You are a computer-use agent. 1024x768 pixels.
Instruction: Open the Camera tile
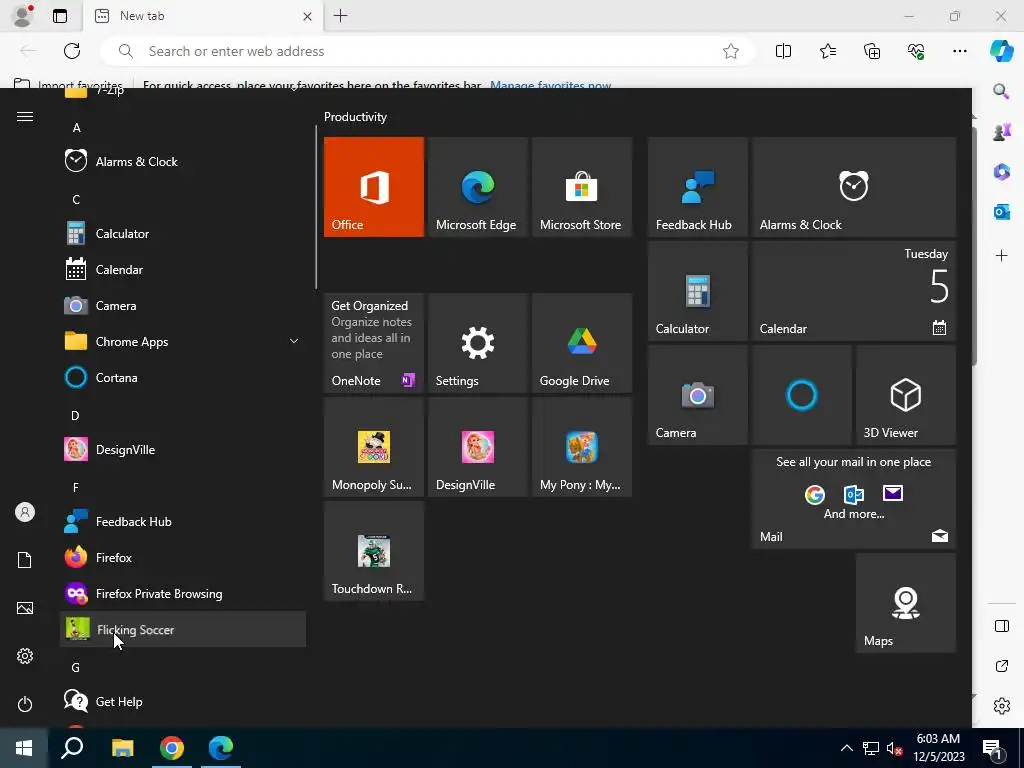pyautogui.click(x=697, y=395)
